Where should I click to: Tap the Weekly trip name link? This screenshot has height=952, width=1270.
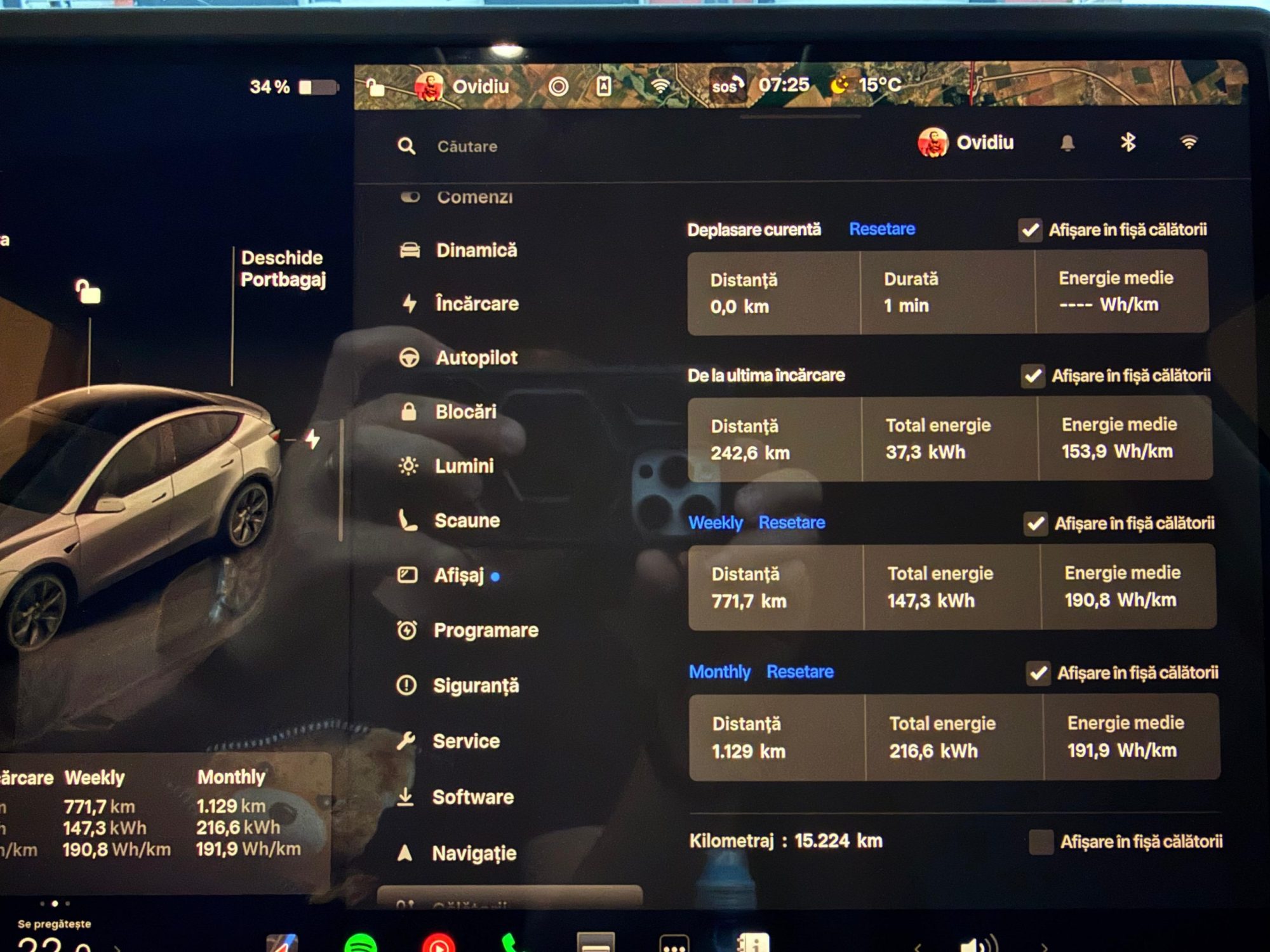[x=716, y=523]
